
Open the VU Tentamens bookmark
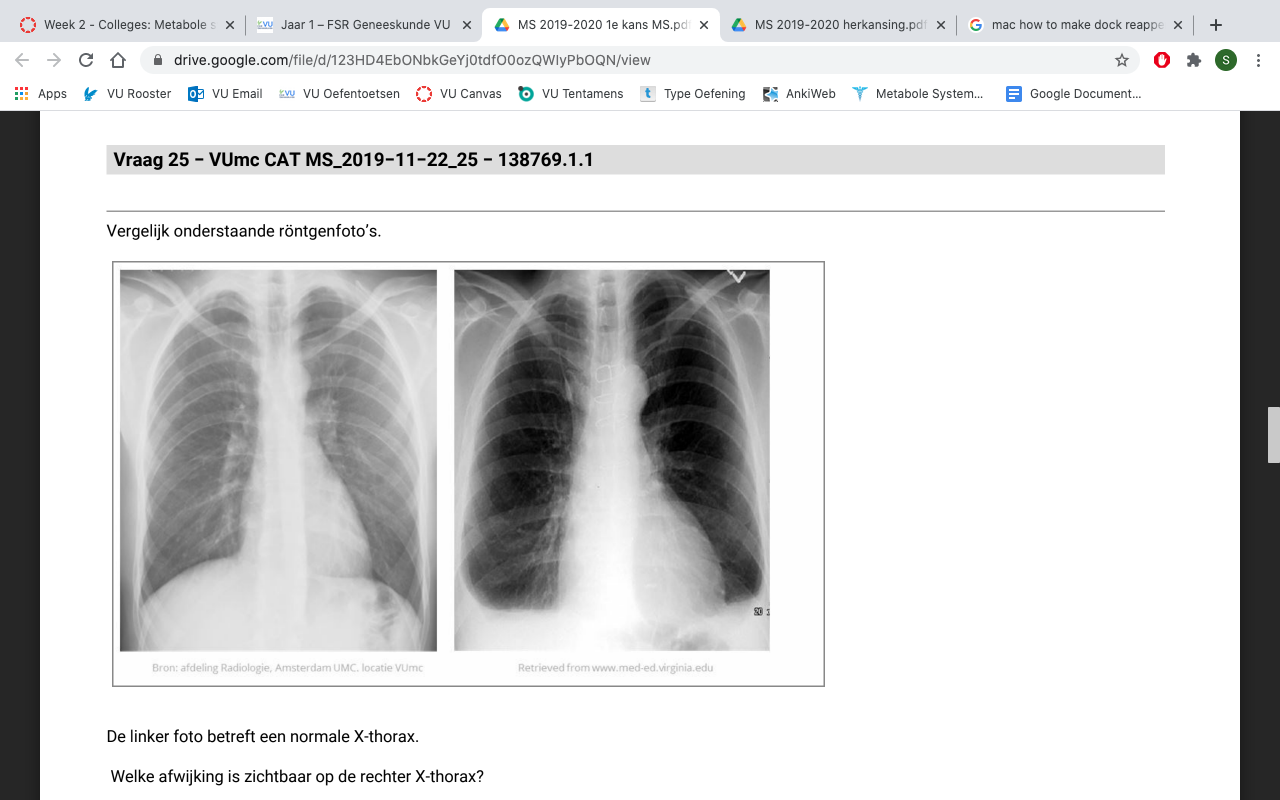[x=571, y=94]
